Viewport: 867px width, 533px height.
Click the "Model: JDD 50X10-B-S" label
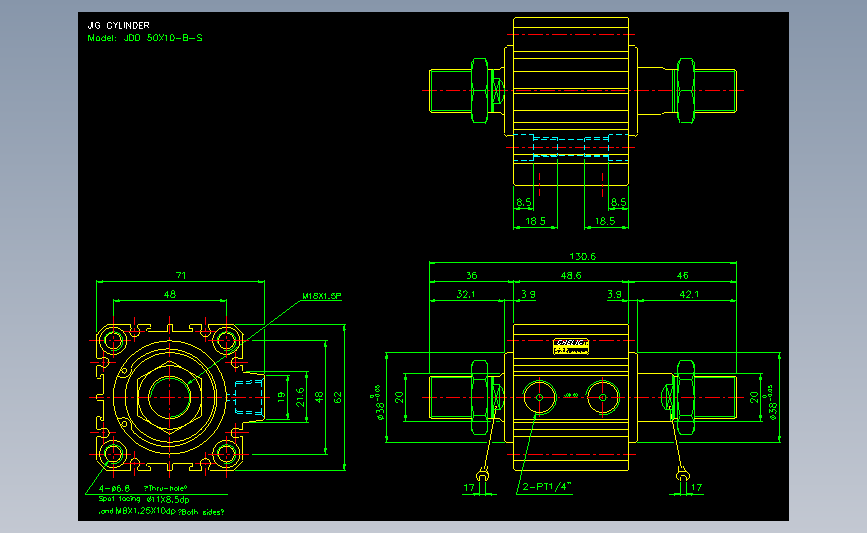(145, 38)
